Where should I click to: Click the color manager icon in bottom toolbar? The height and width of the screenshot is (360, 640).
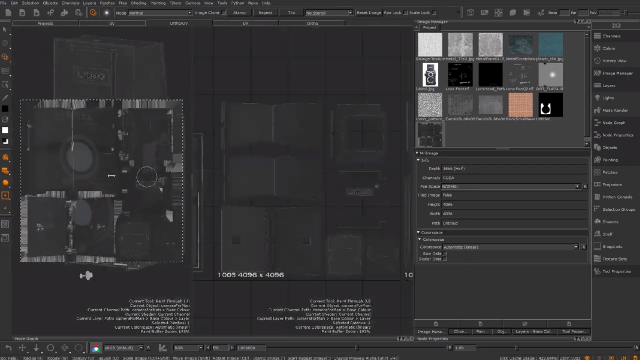96,348
